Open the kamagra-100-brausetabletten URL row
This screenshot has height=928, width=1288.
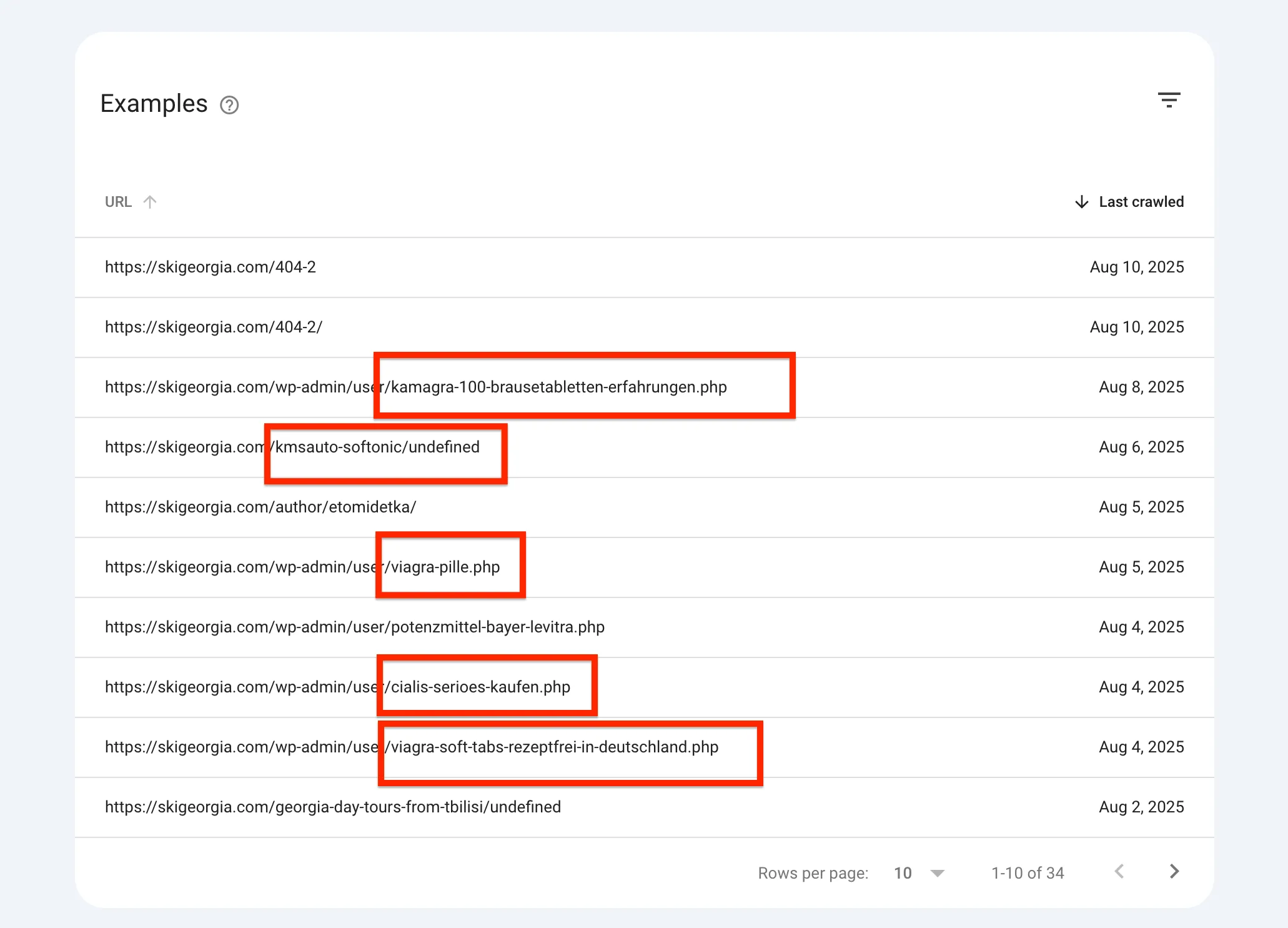[x=415, y=387]
